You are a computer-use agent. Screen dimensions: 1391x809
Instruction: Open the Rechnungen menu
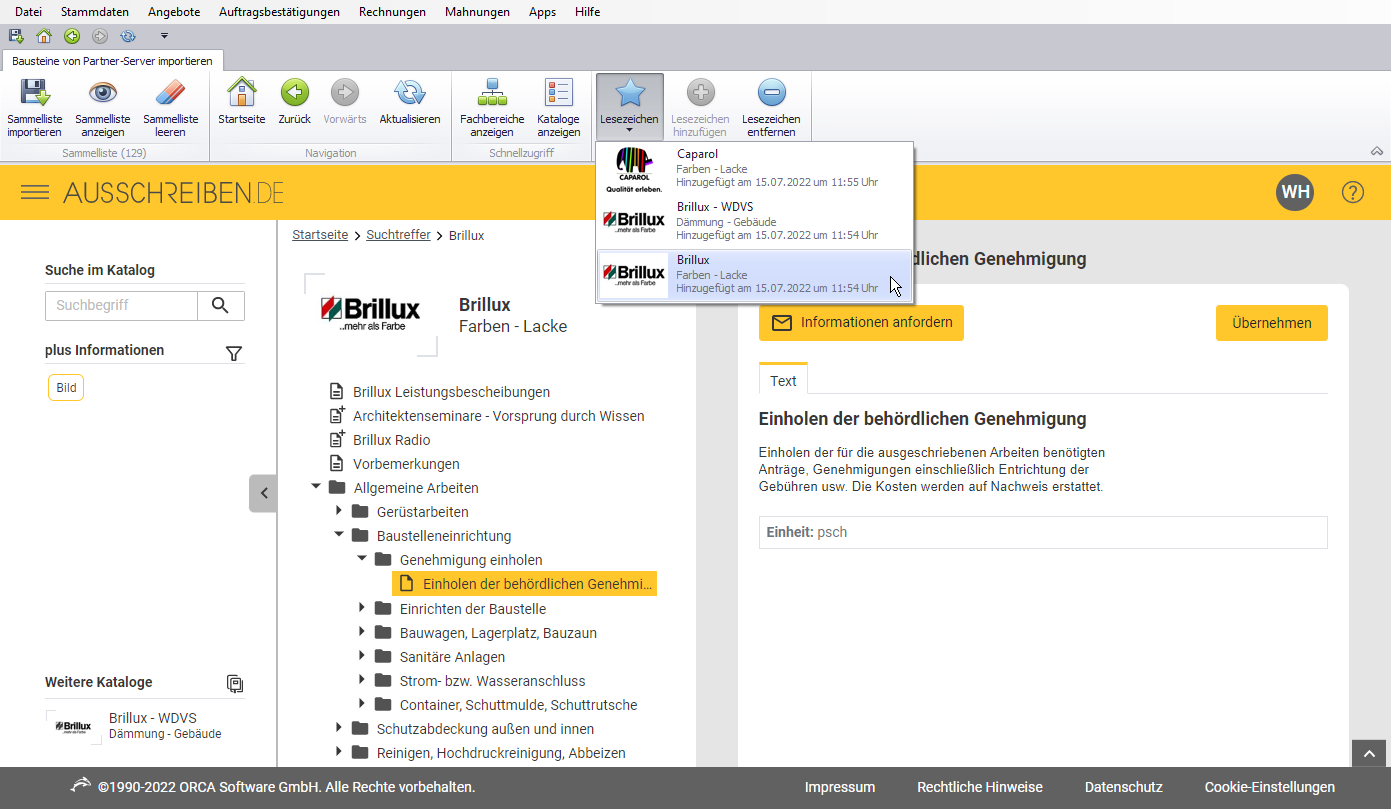point(392,12)
